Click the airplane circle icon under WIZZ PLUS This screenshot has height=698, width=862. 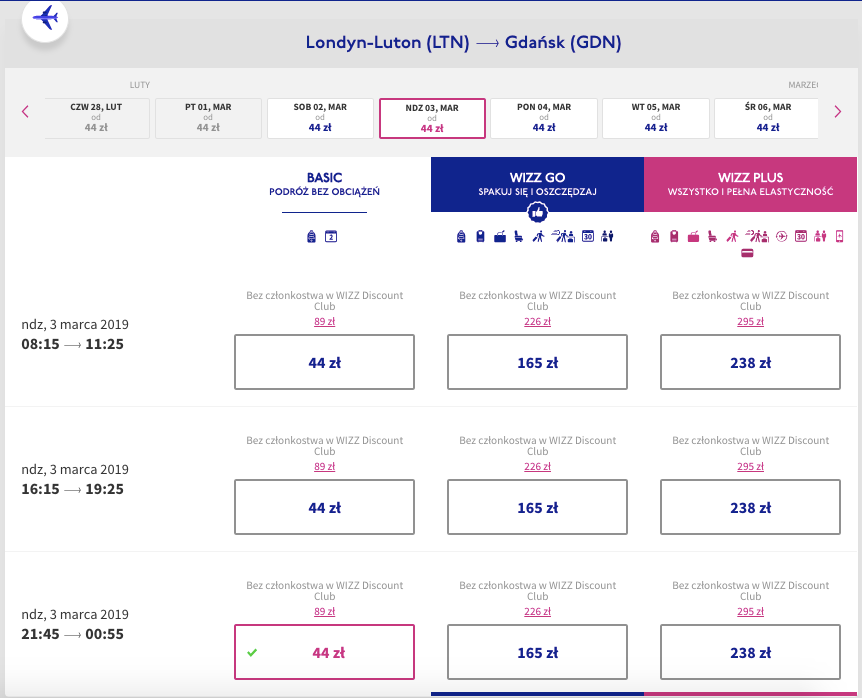click(x=781, y=236)
